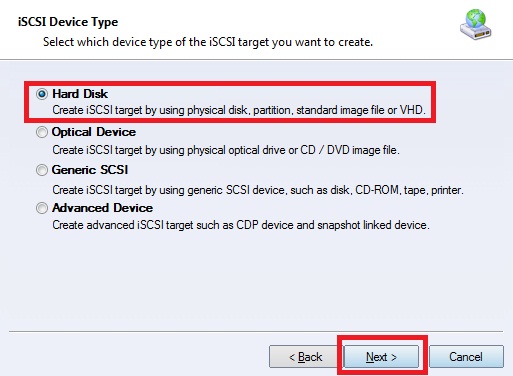
Task: Click the description mentioning tape and printer
Action: (258, 190)
